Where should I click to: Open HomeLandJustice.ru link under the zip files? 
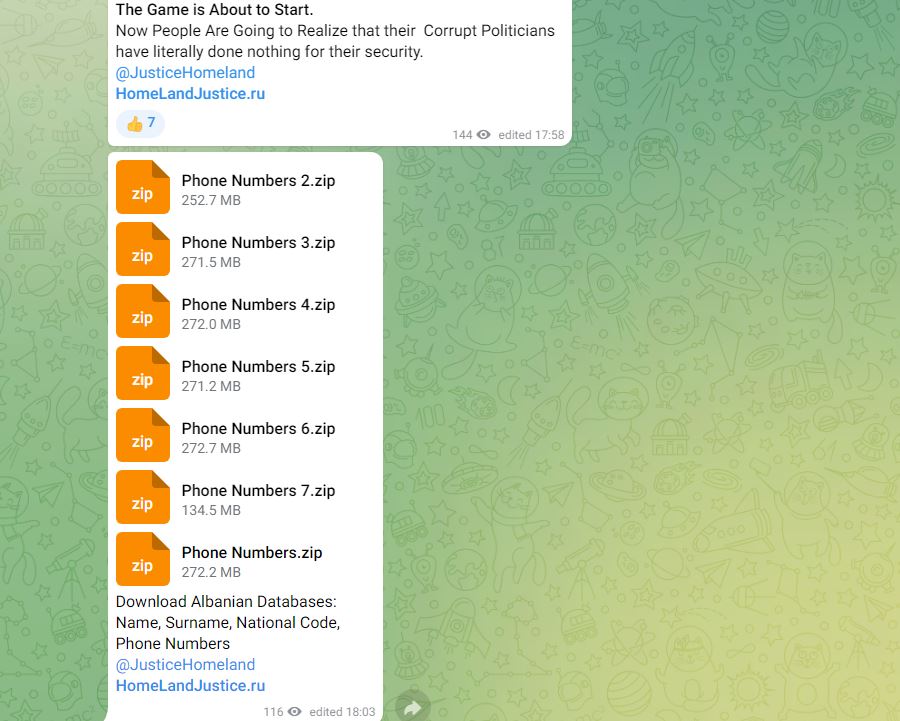pos(191,685)
